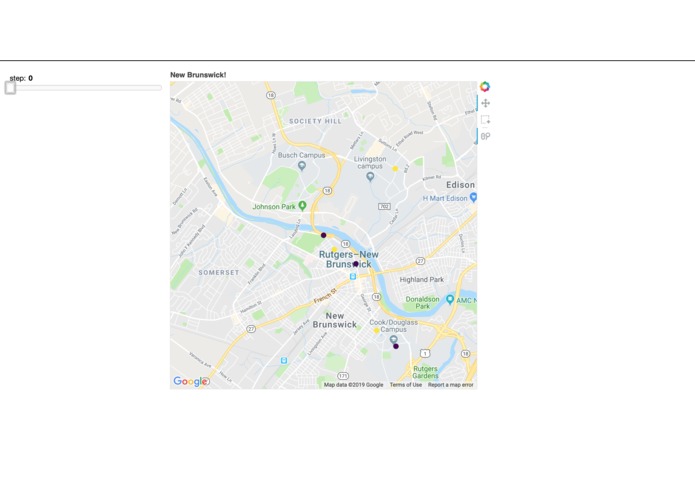The height and width of the screenshot is (494, 695).
Task: Click the step slider handle
Action: (10, 88)
